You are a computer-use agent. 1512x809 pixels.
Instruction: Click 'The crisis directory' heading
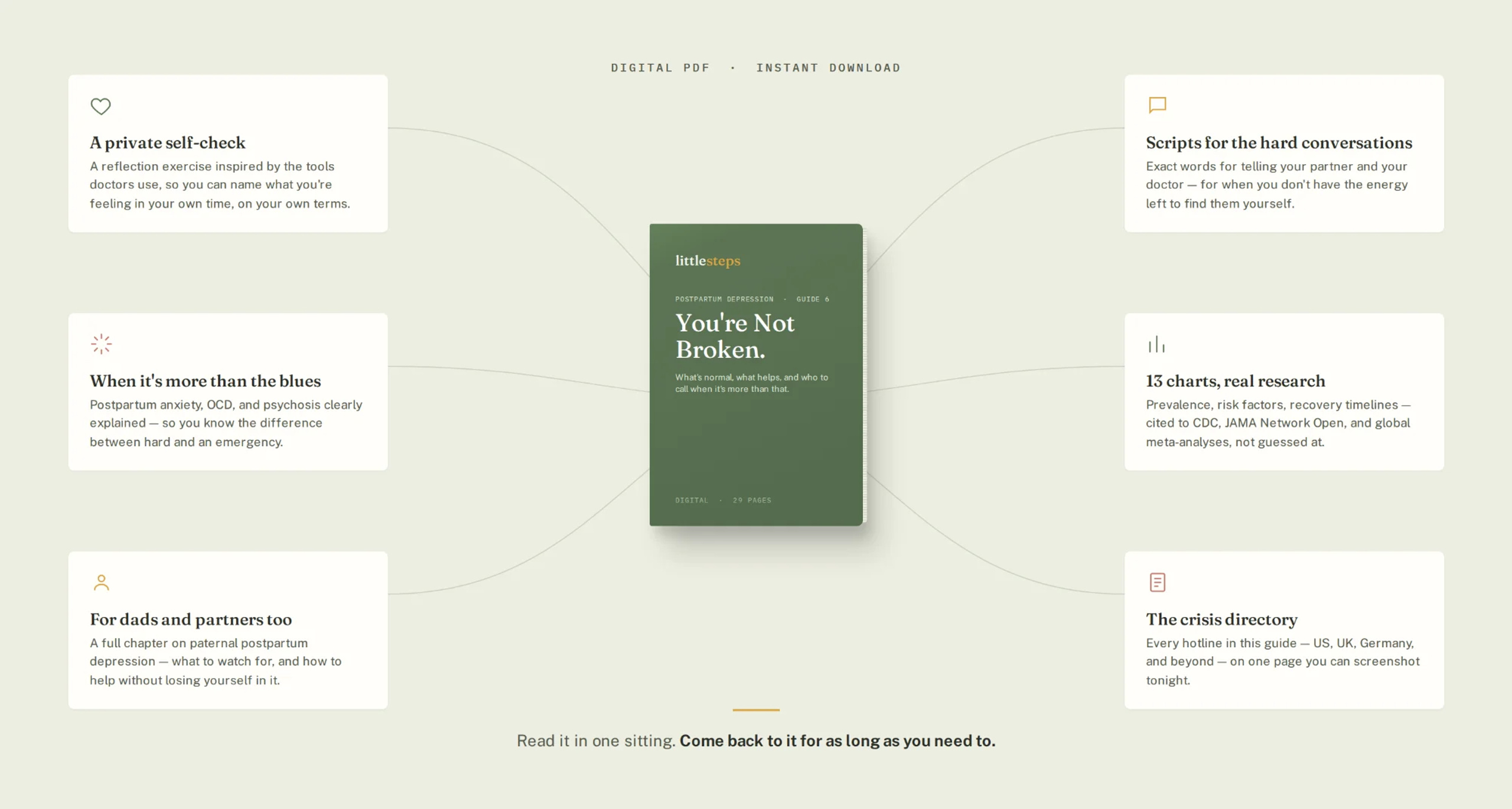tap(1221, 619)
